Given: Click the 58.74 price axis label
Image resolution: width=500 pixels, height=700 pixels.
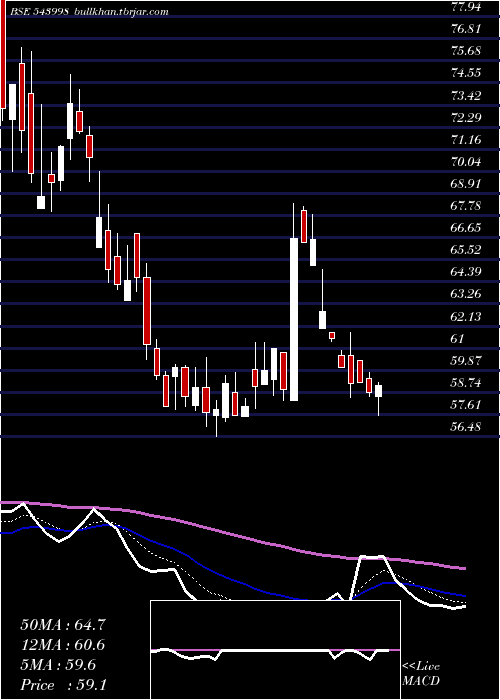Looking at the screenshot, I should [467, 383].
